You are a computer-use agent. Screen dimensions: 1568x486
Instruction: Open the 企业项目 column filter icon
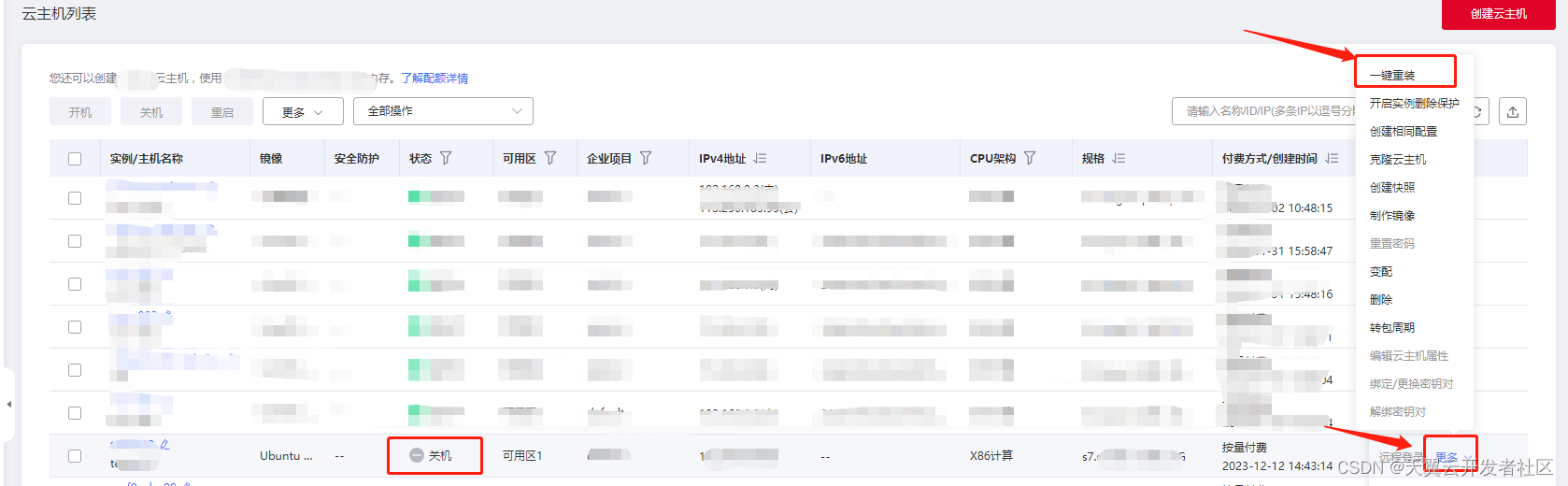pyautogui.click(x=646, y=158)
